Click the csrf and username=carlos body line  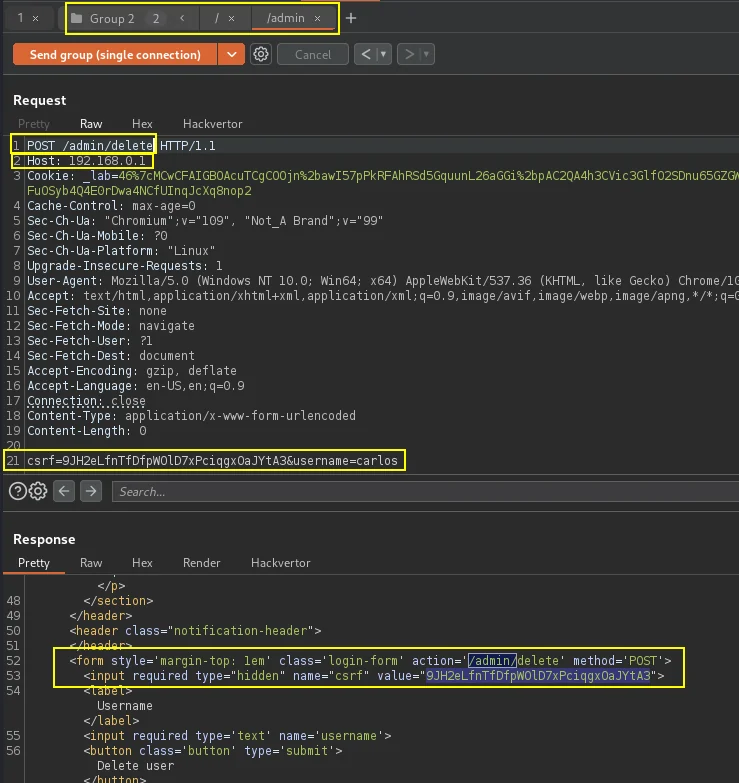tap(212, 460)
